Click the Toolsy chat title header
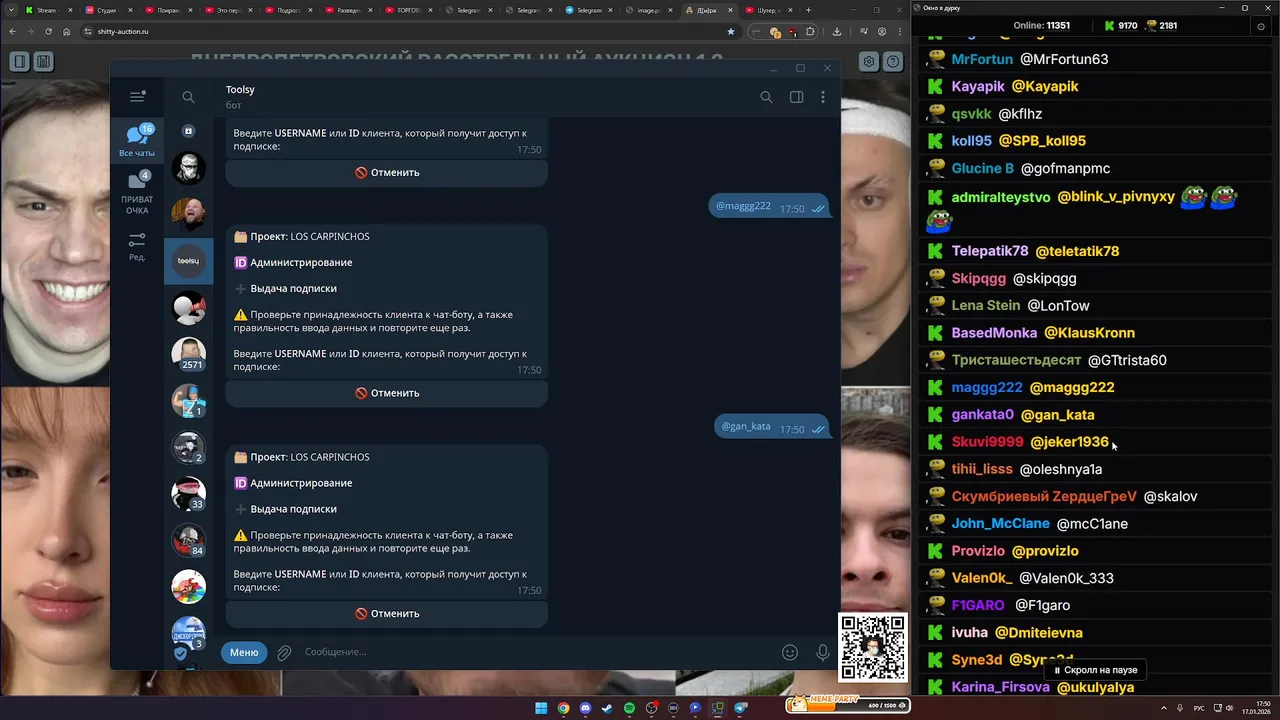Image resolution: width=1280 pixels, height=720 pixels. (x=240, y=90)
